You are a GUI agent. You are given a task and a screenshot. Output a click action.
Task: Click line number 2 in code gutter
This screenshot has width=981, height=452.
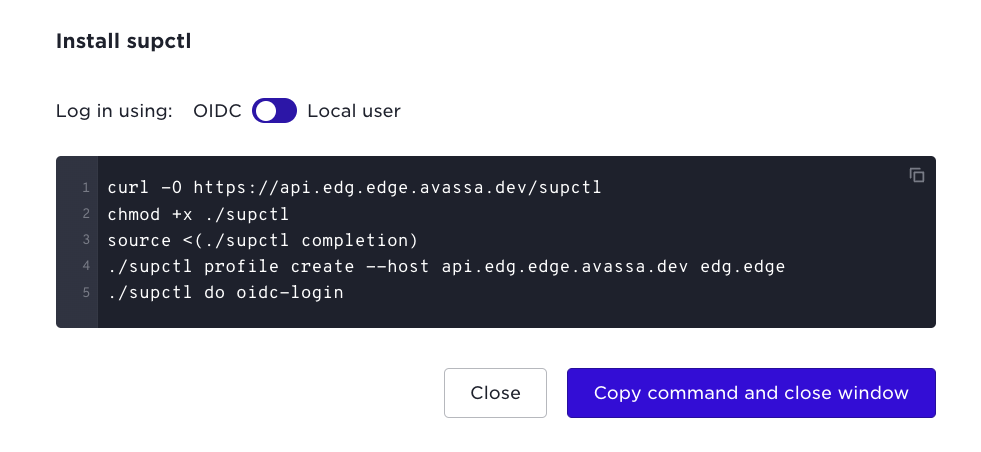click(86, 213)
